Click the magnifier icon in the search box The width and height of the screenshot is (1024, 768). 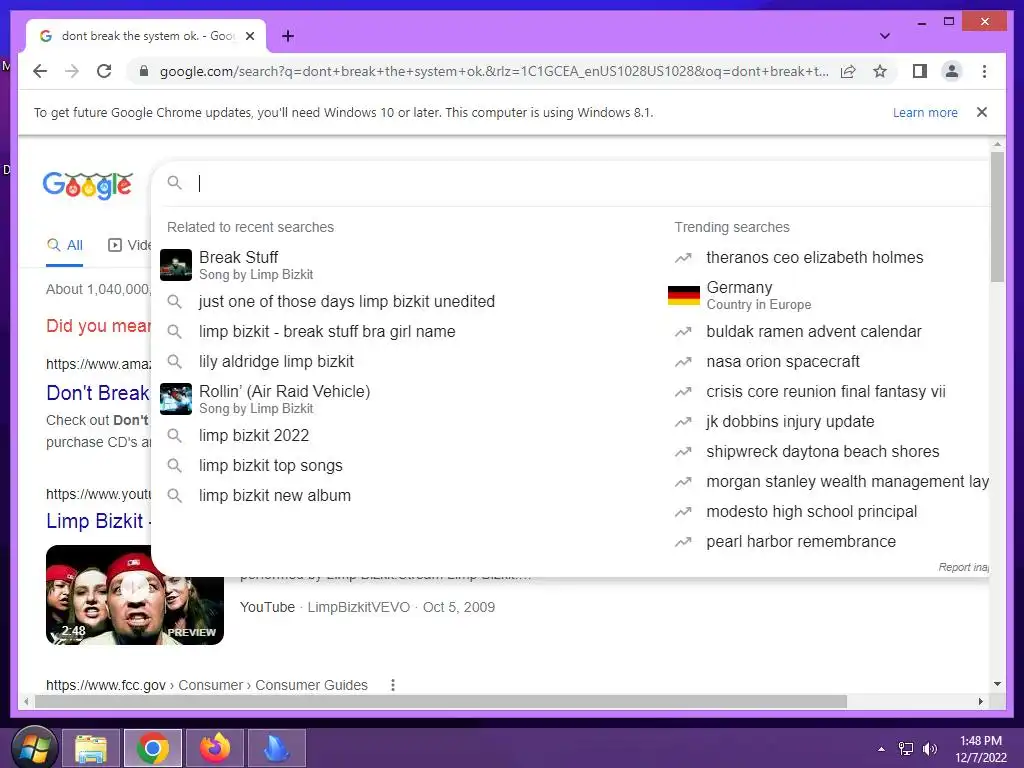tap(174, 183)
